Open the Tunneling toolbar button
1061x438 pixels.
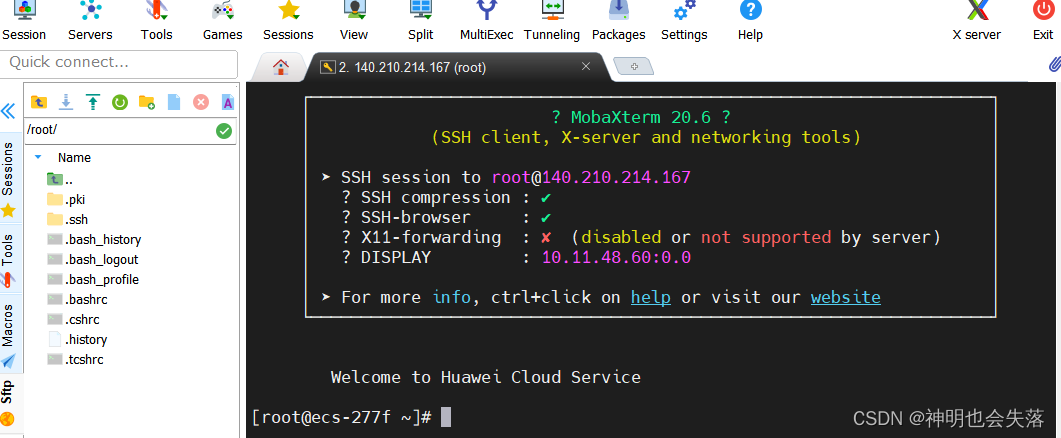click(x=552, y=22)
